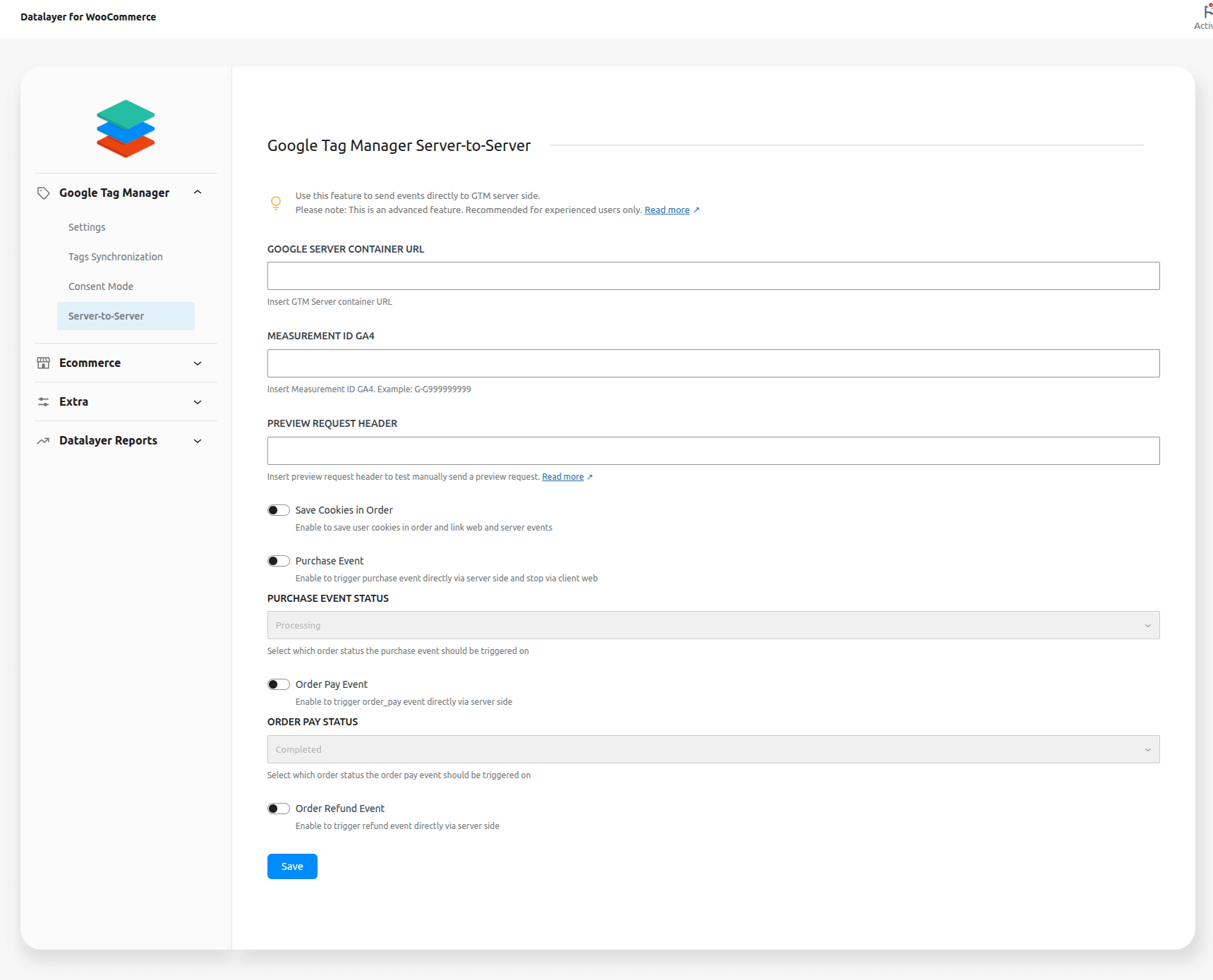Open the Purchase Event Status dropdown
Image resolution: width=1213 pixels, height=980 pixels.
713,625
